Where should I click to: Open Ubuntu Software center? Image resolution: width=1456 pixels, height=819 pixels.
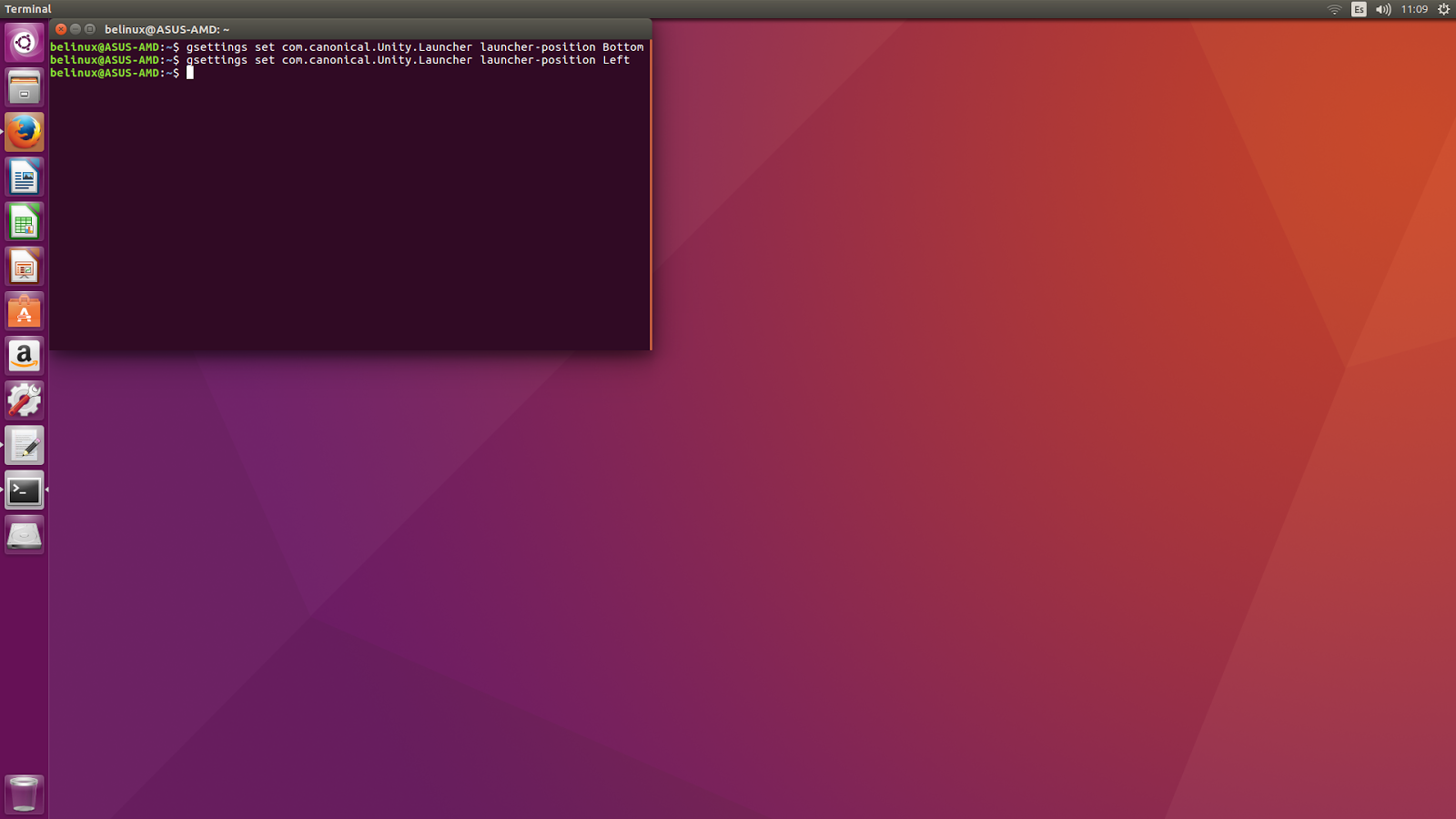click(24, 310)
